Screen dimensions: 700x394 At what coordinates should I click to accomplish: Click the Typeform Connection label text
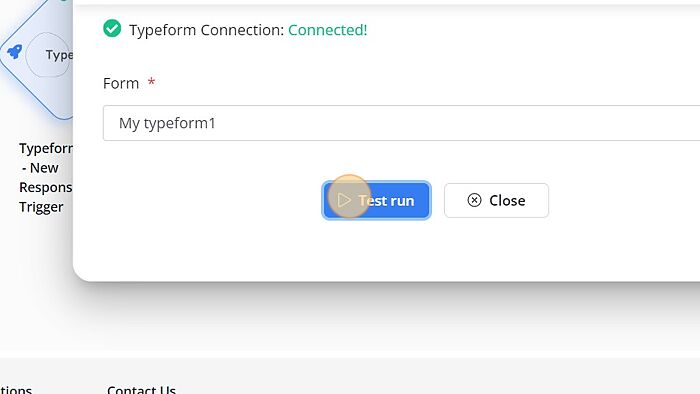206,30
